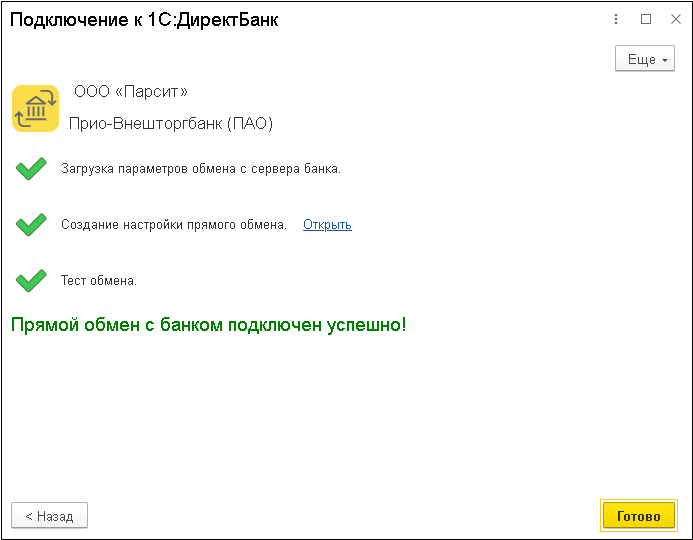The height and width of the screenshot is (540, 693).
Task: Go back with the < Назад button
Action: pos(50,515)
